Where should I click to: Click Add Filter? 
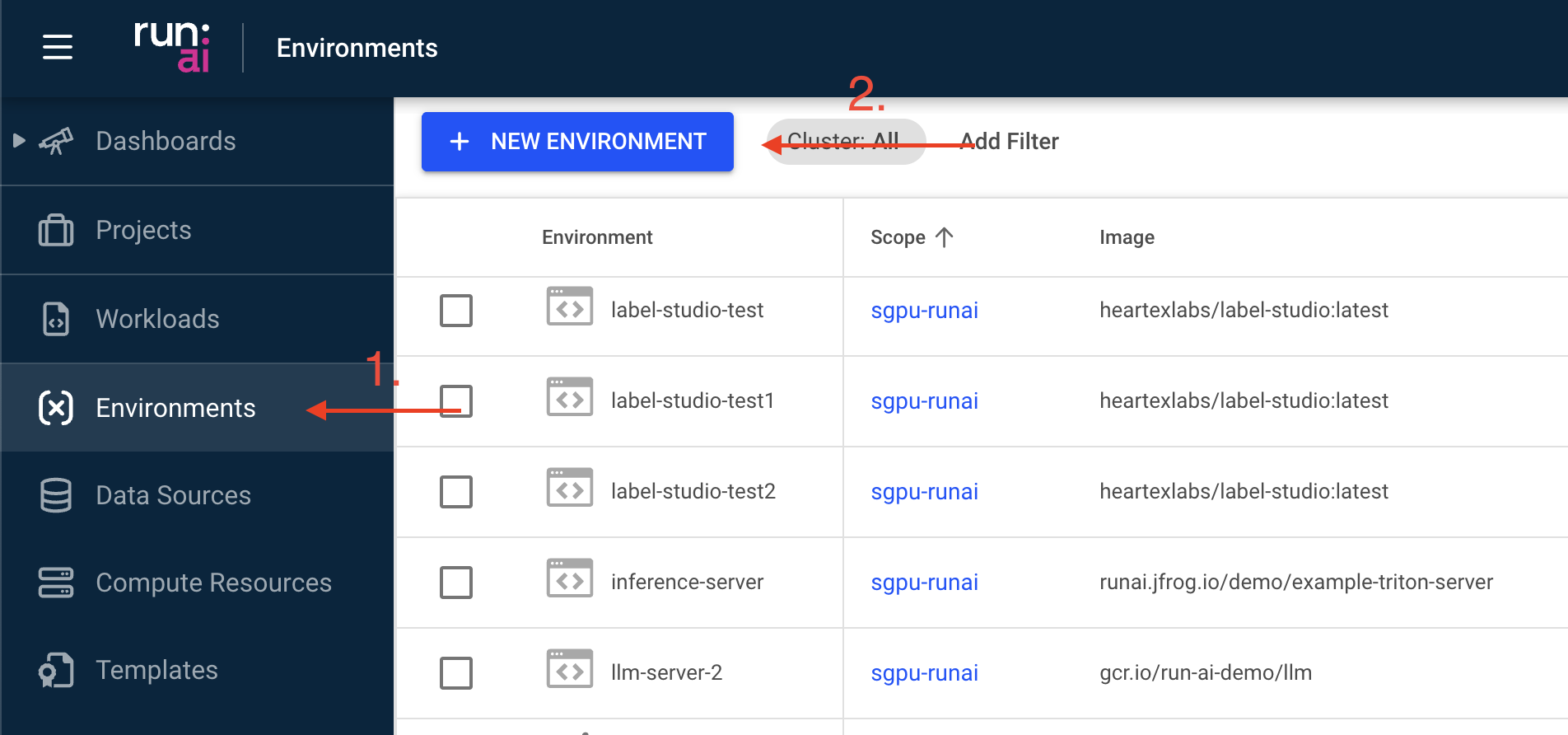coord(1010,142)
